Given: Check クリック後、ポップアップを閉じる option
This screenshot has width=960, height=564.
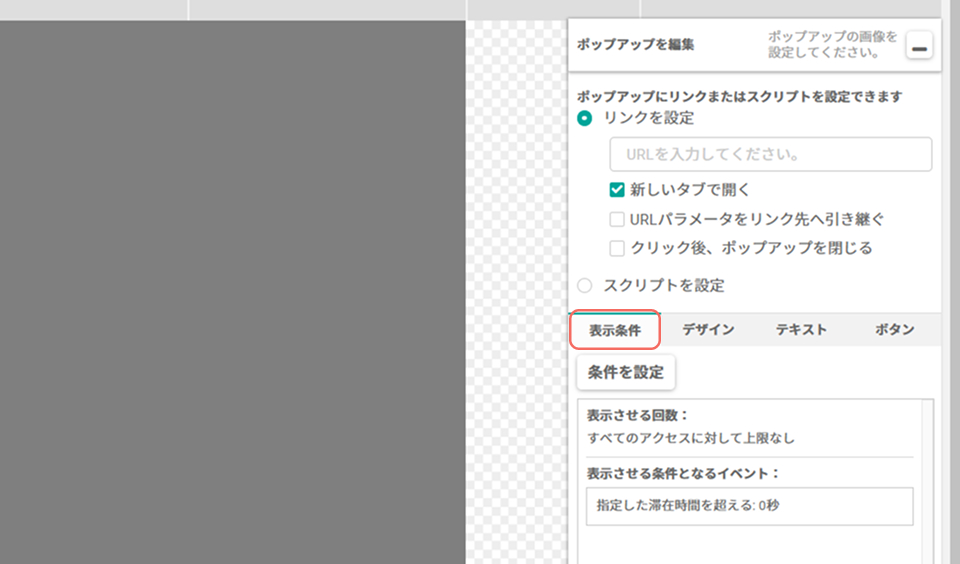Looking at the screenshot, I should [617, 248].
